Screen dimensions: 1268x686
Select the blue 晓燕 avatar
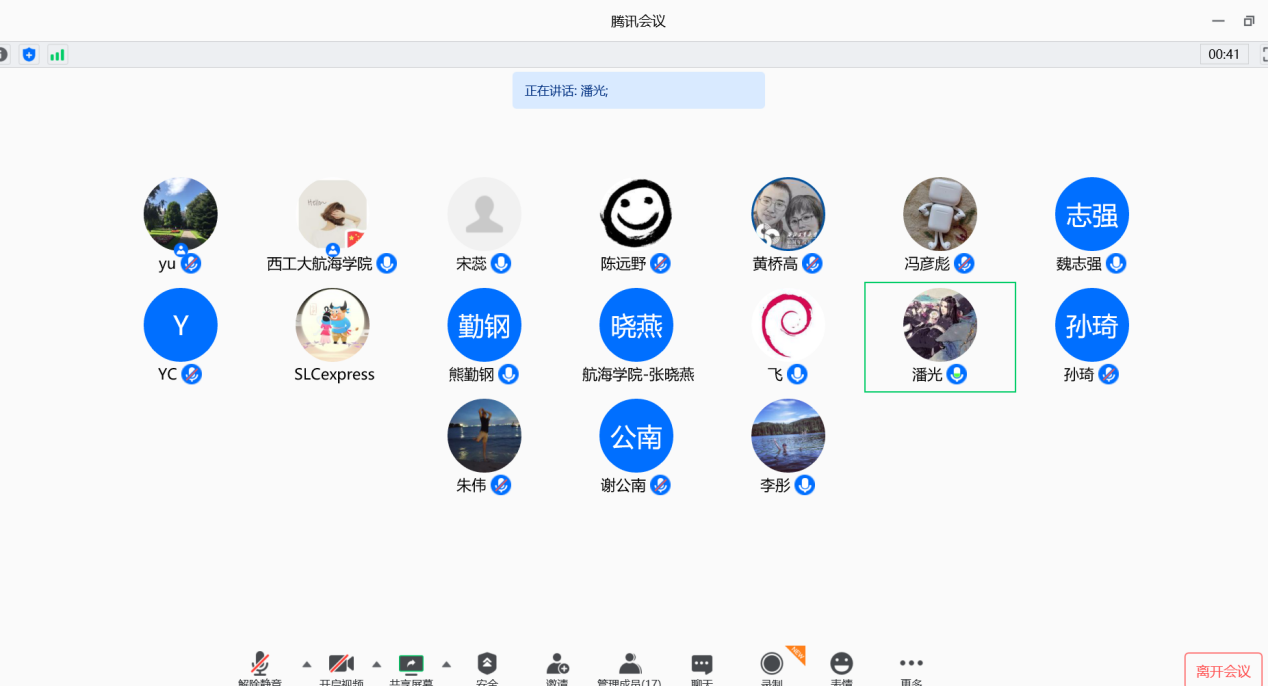[x=636, y=325]
